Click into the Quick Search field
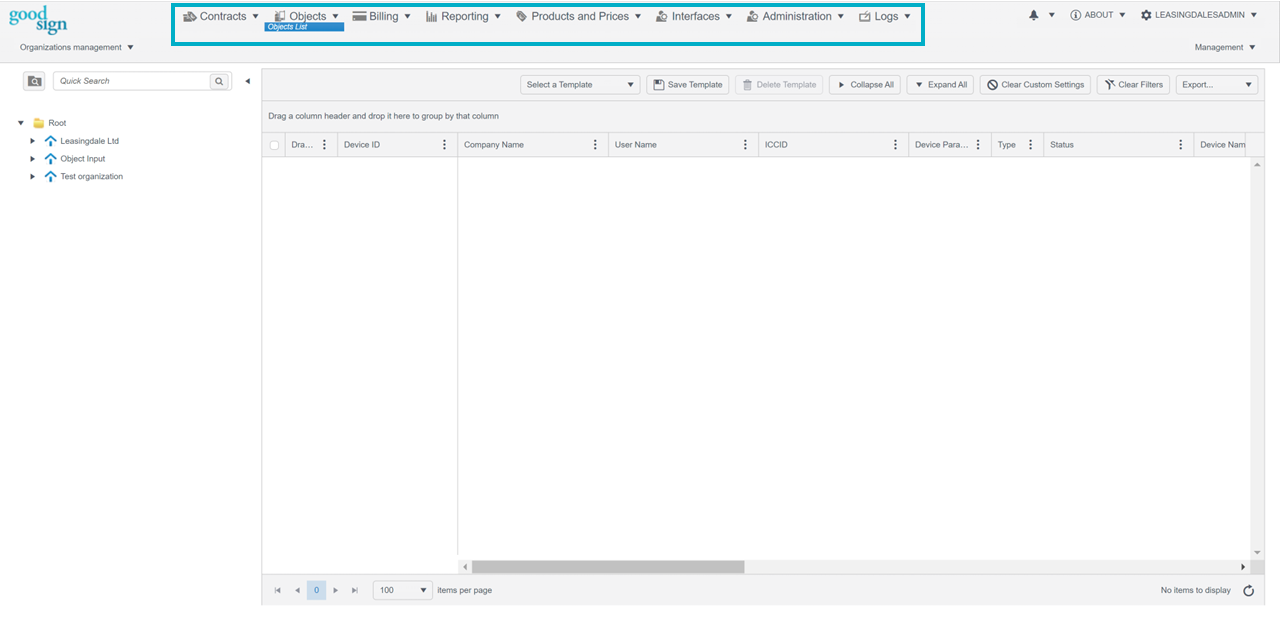The height and width of the screenshot is (633, 1280). [x=130, y=81]
